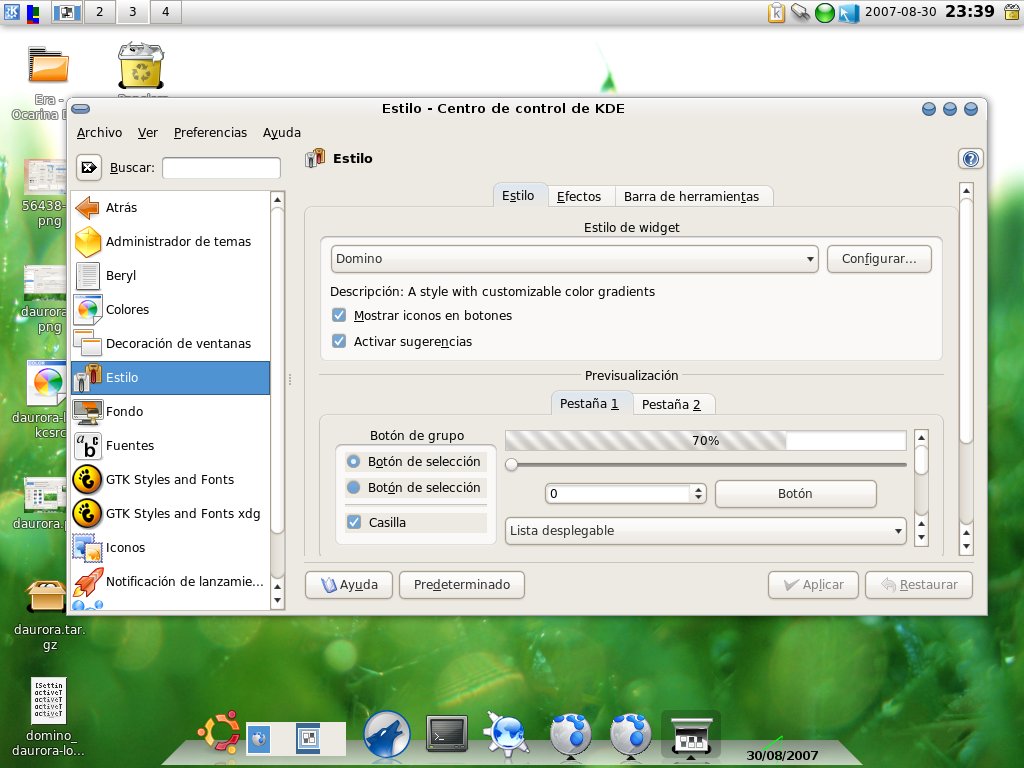Open the Ubuntu logo in the bottom dock
Image resolution: width=1024 pixels, height=768 pixels.
tap(218, 733)
